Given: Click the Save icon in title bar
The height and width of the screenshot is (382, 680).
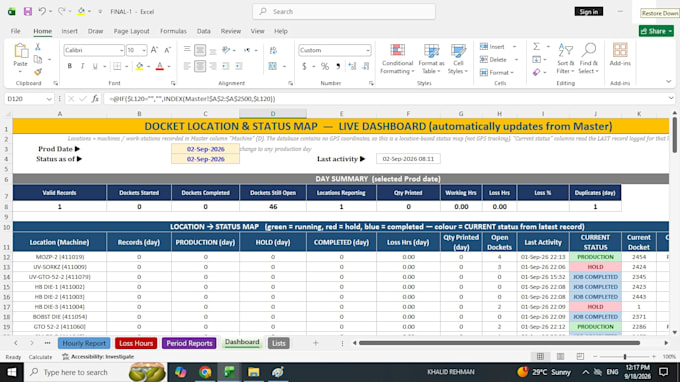Looking at the screenshot, I should (28, 12).
